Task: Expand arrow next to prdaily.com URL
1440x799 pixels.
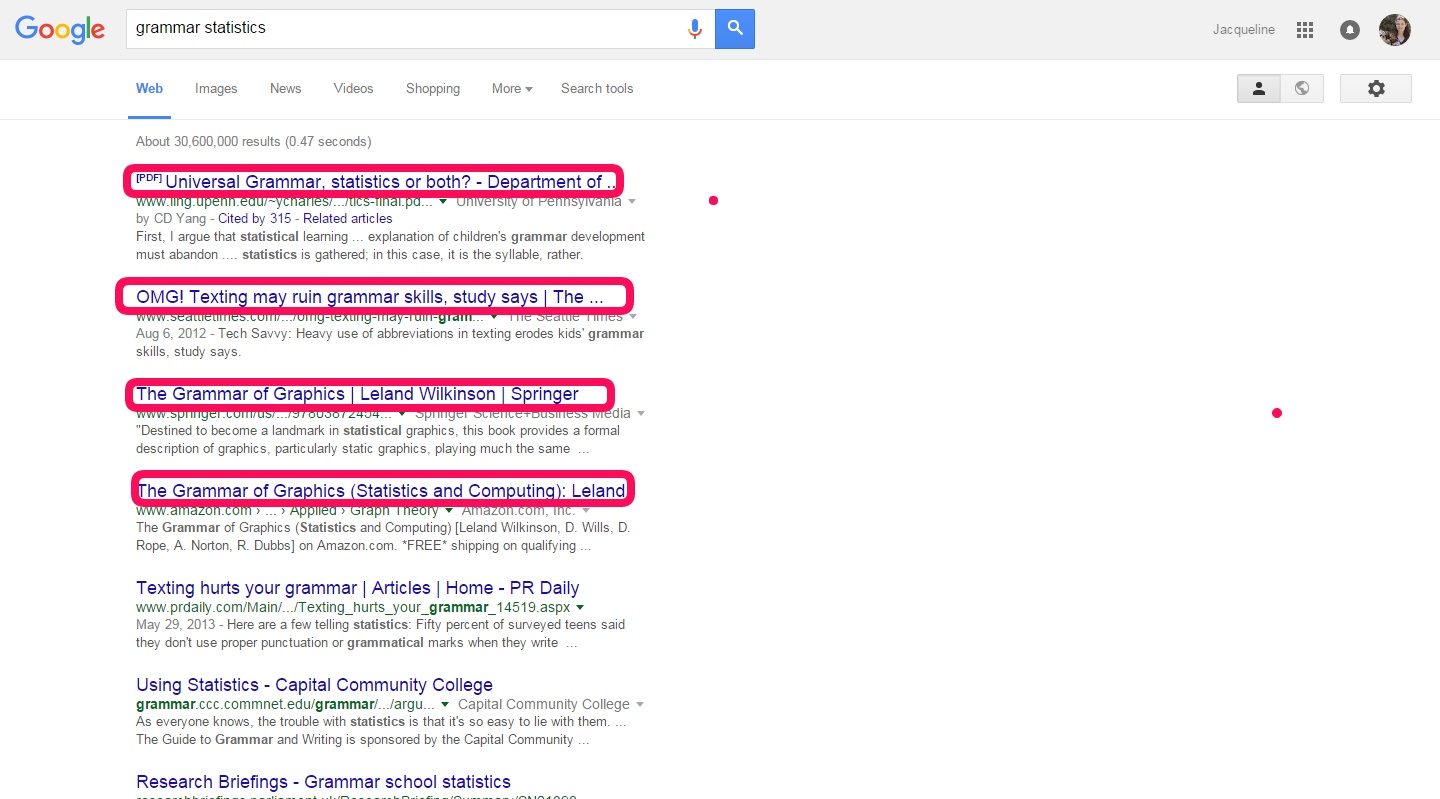Action: 580,607
